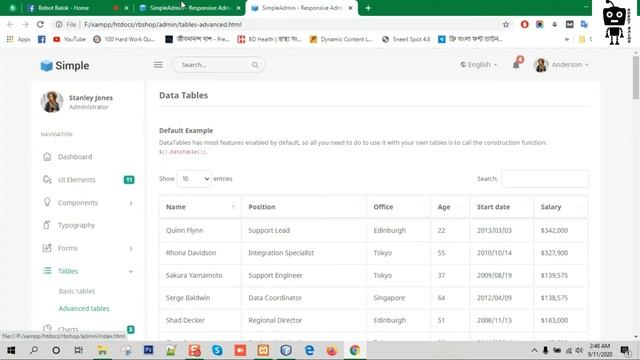Image resolution: width=640 pixels, height=360 pixels.
Task: Open YouTube bookmark
Action: (x=69, y=39)
